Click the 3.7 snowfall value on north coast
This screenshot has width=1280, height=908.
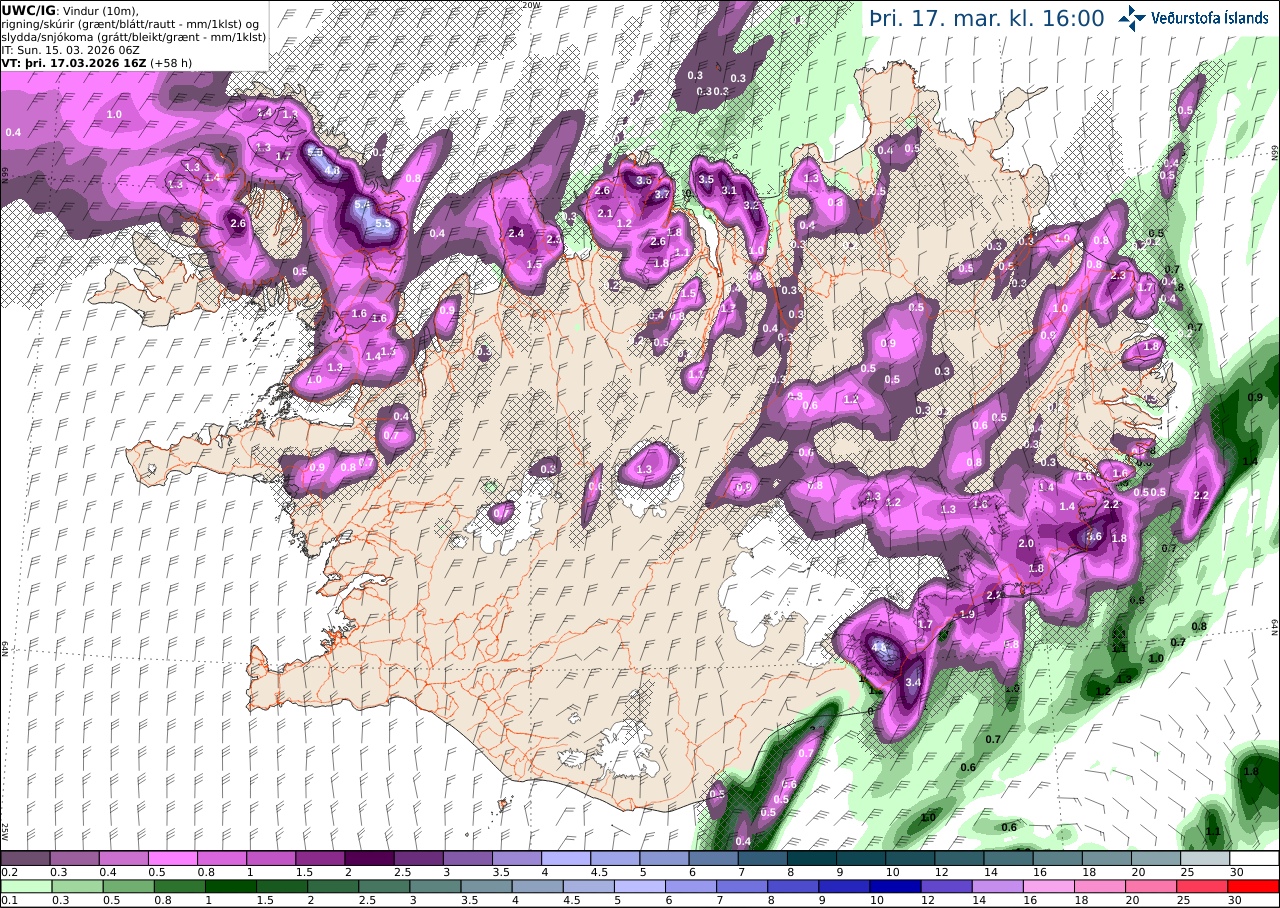coord(661,196)
